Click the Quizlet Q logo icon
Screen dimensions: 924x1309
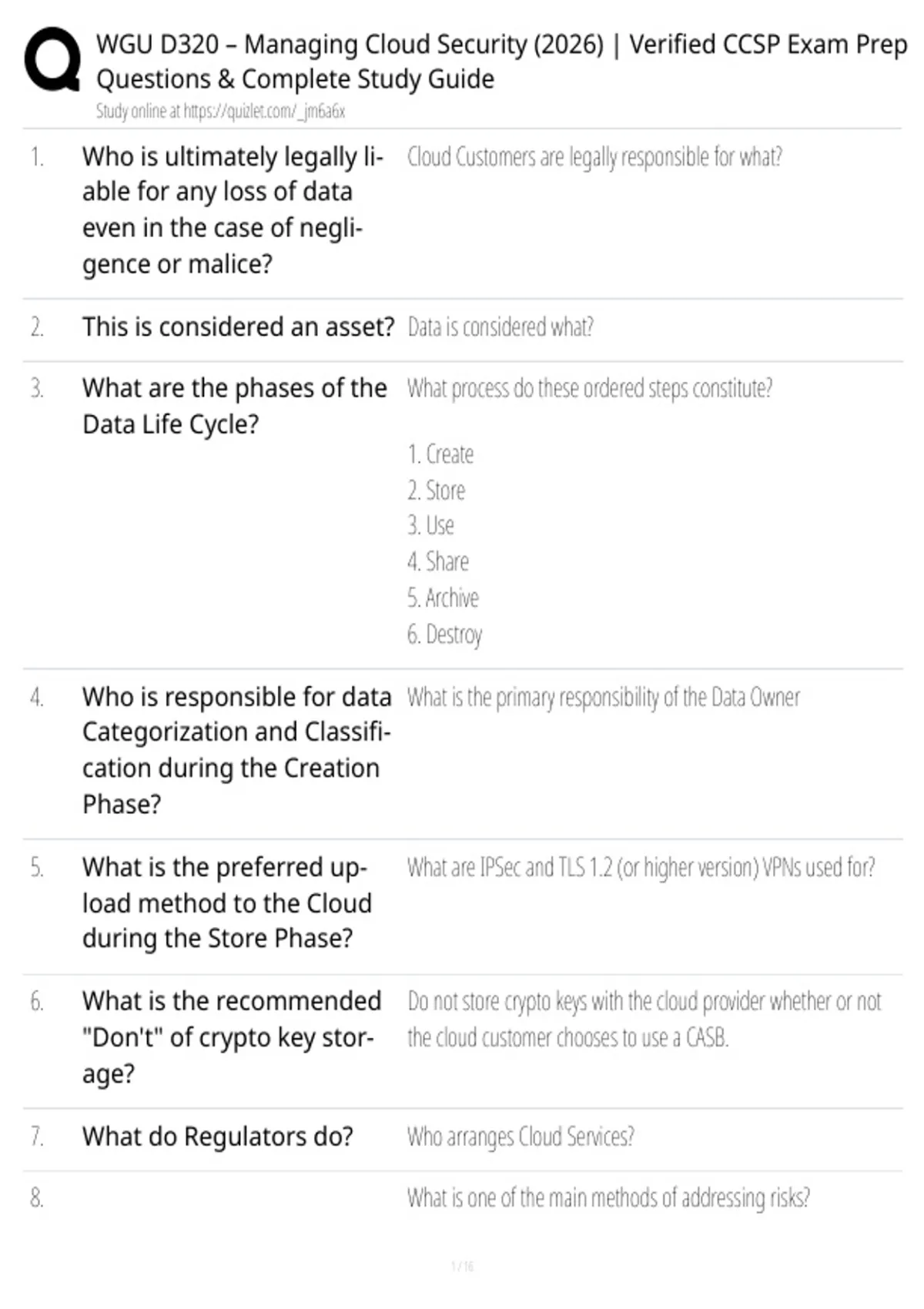(52, 59)
